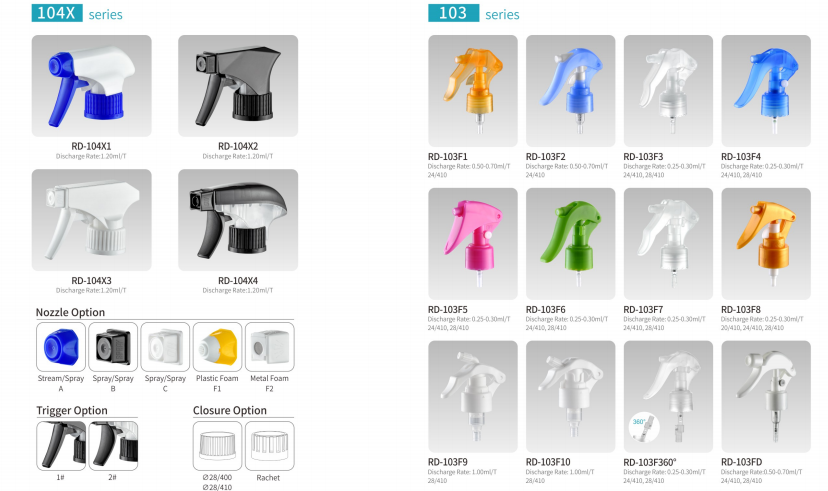The height and width of the screenshot is (491, 828).
Task: Open the orange RD-103F1 mini trigger
Action: [x=473, y=91]
